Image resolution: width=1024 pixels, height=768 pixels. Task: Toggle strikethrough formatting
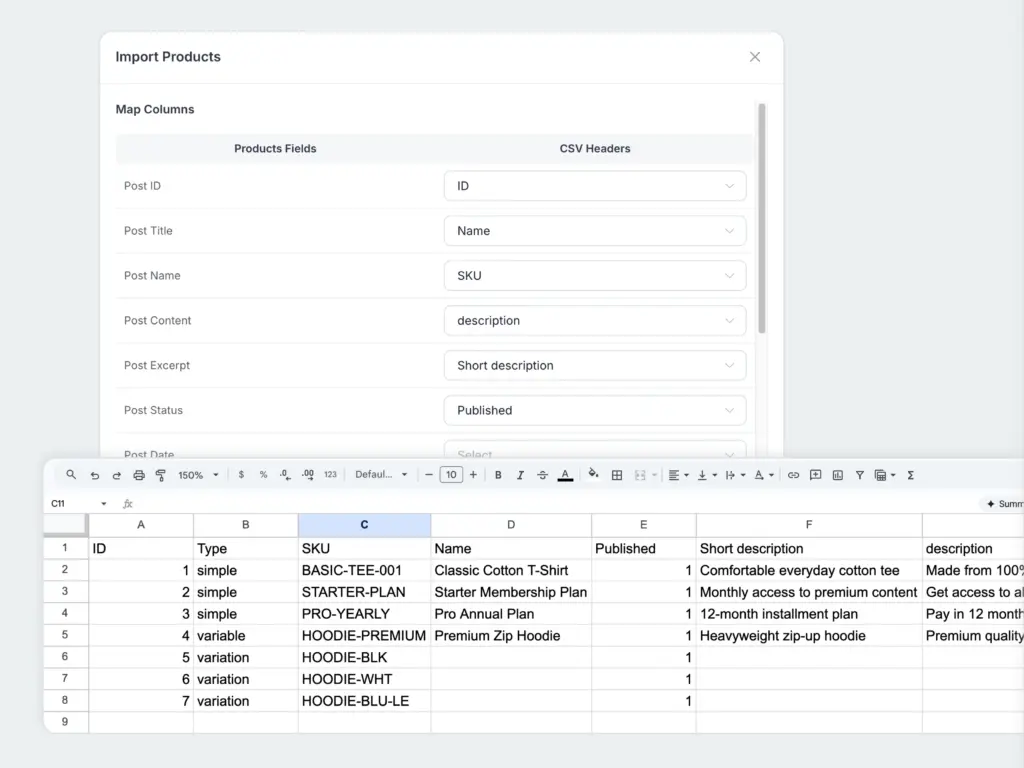[x=542, y=475]
